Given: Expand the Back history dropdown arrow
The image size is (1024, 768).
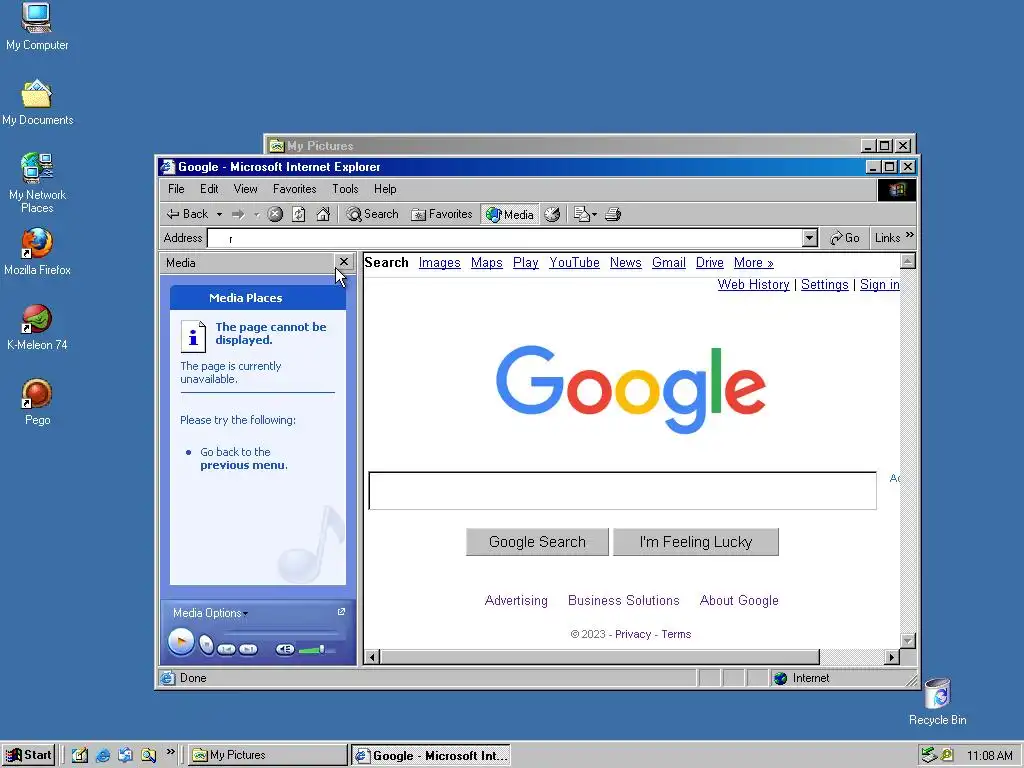Looking at the screenshot, I should pos(219,214).
